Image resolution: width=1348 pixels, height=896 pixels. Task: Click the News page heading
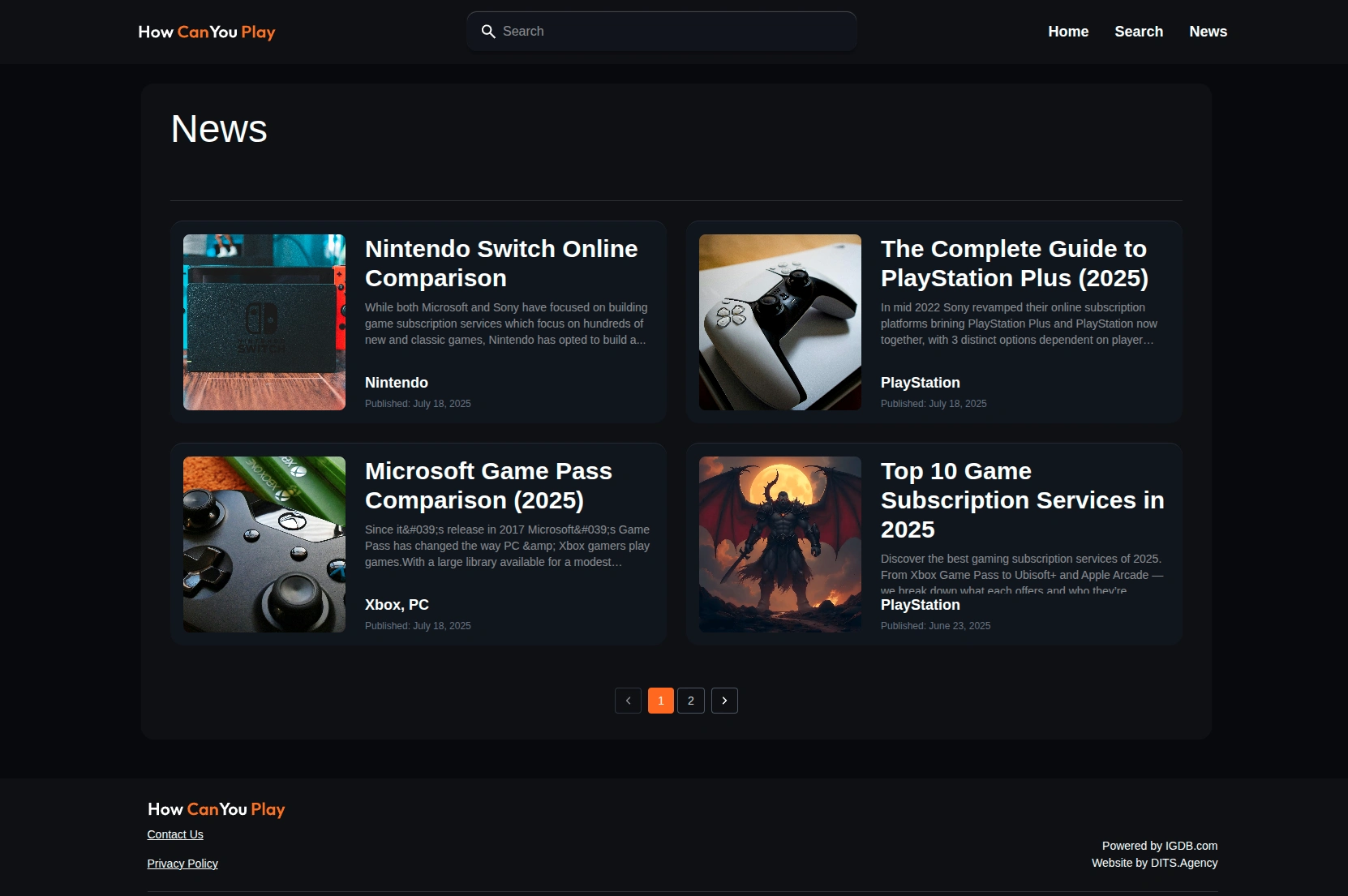pyautogui.click(x=219, y=129)
